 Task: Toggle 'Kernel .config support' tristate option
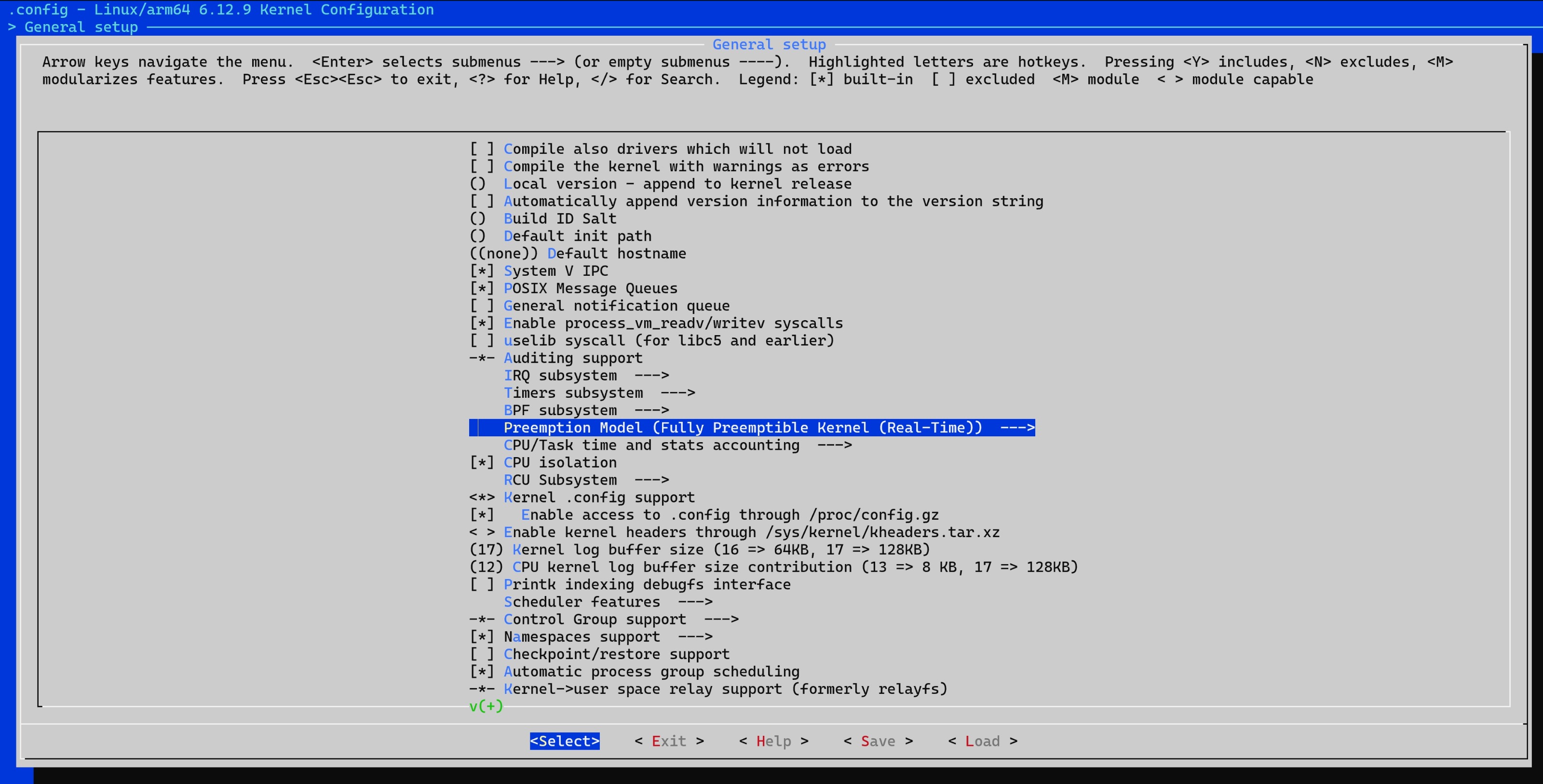pos(582,497)
